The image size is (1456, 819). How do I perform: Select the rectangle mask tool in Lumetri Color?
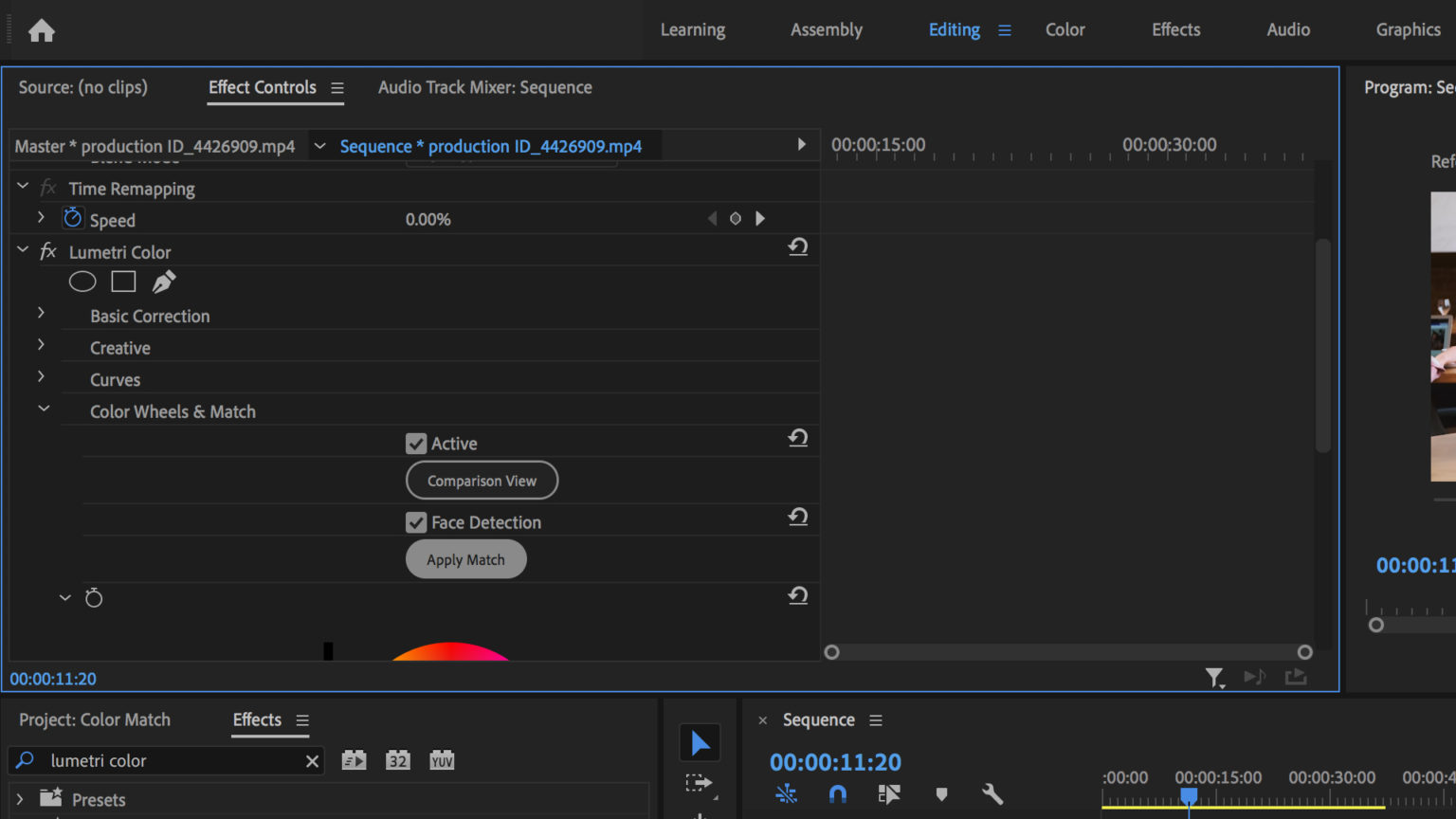(123, 282)
